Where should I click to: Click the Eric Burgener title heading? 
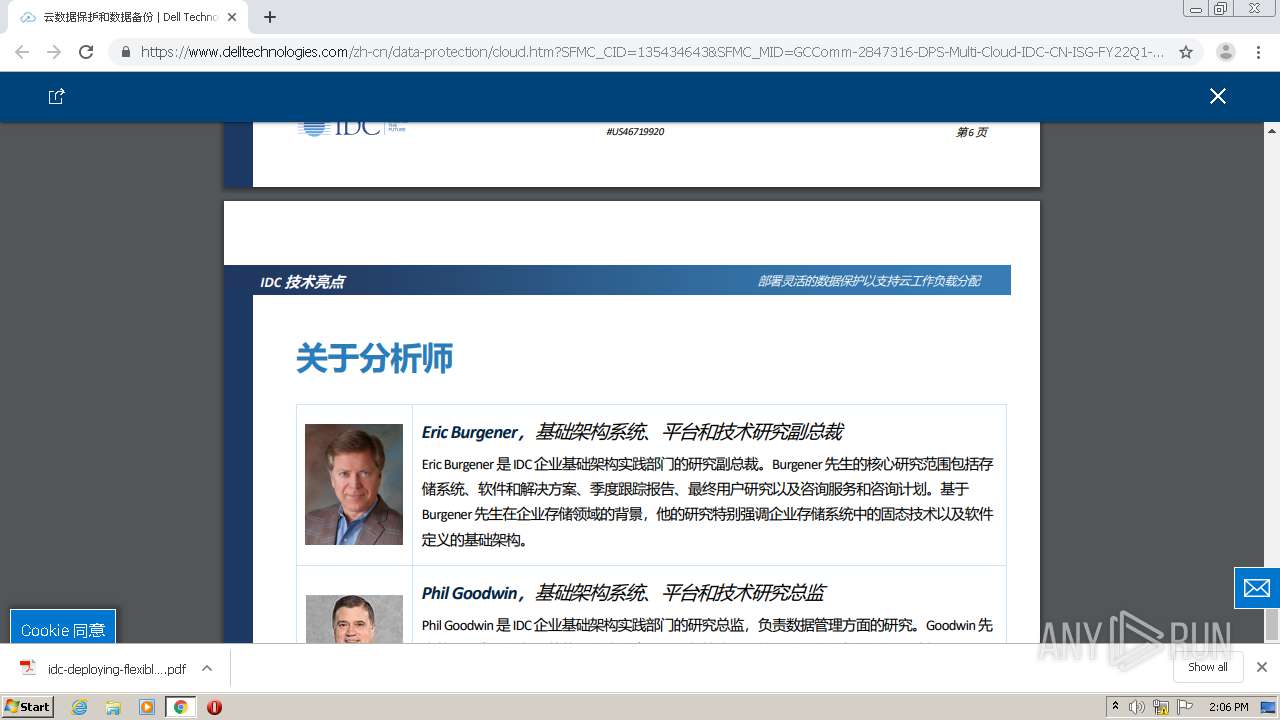632,432
